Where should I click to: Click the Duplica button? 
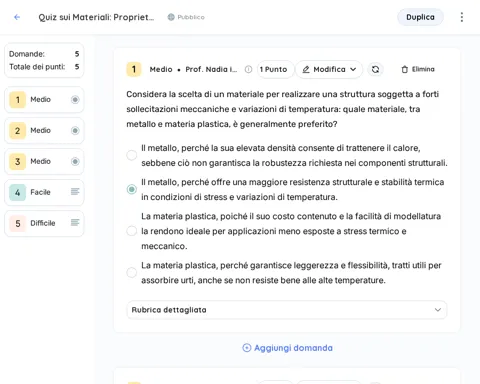coord(420,17)
